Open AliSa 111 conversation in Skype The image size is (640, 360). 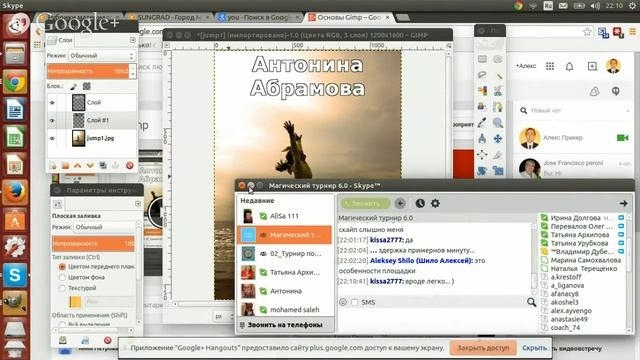[x=284, y=216]
